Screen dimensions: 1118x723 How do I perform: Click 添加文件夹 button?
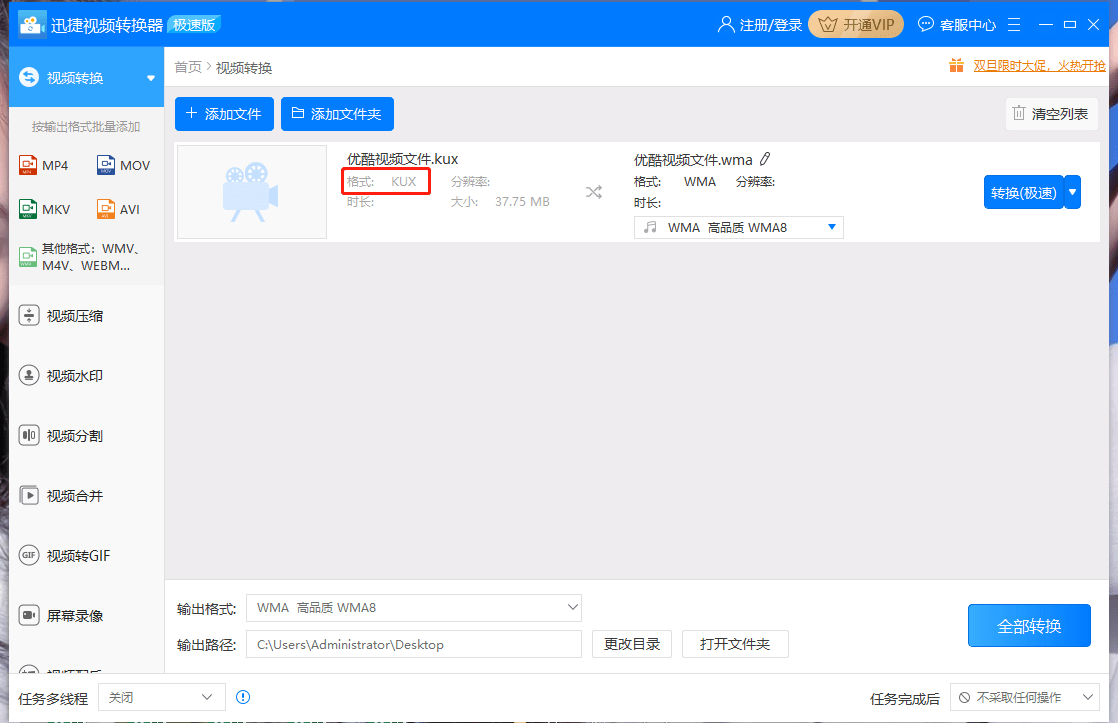click(x=337, y=114)
